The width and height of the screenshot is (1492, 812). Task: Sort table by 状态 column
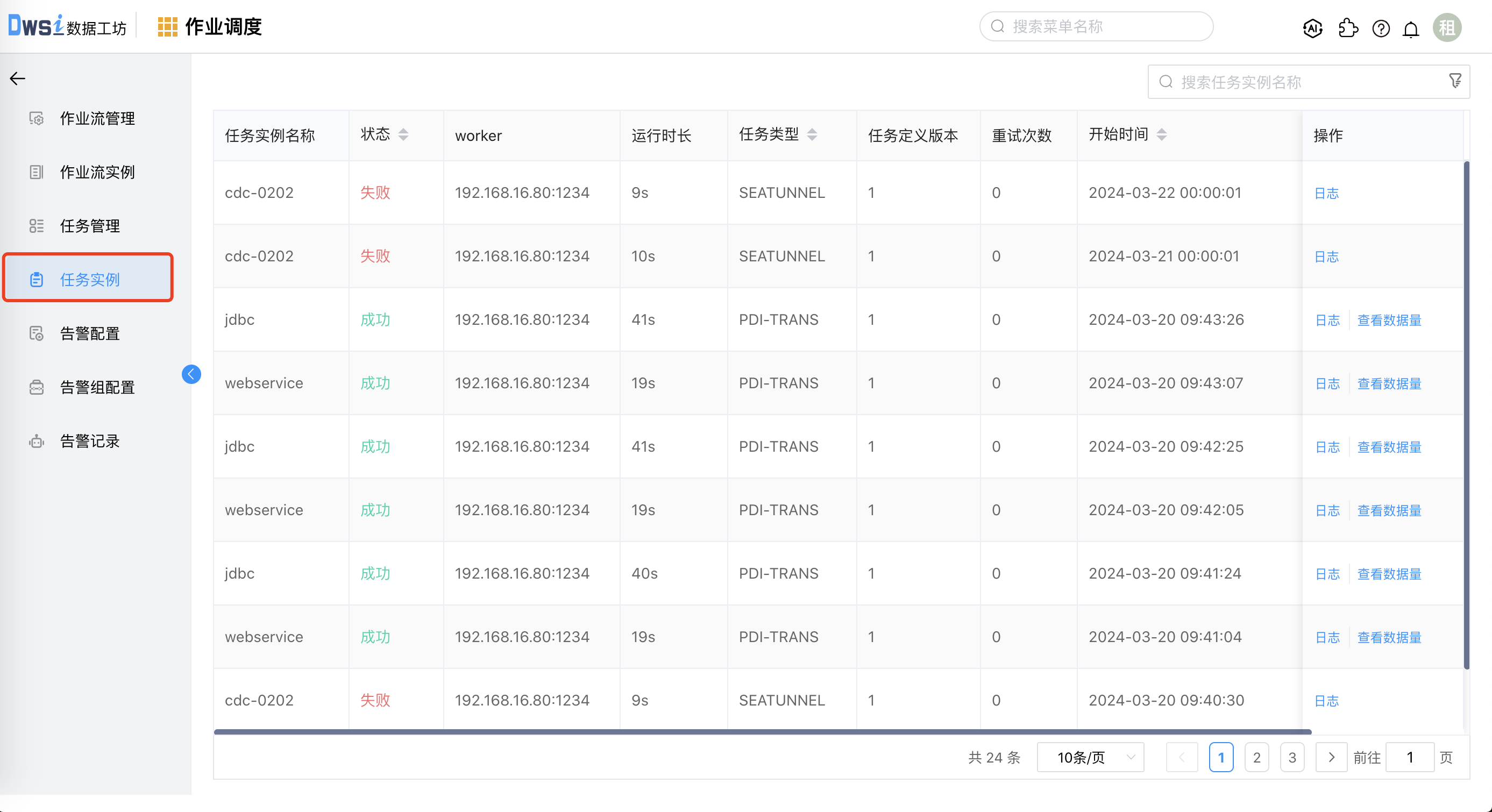pyautogui.click(x=403, y=134)
